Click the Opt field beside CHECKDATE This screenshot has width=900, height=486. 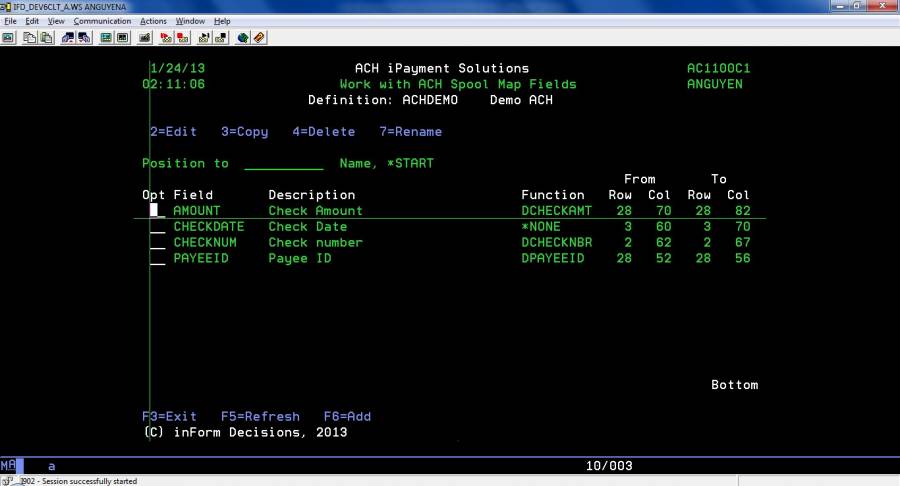157,227
